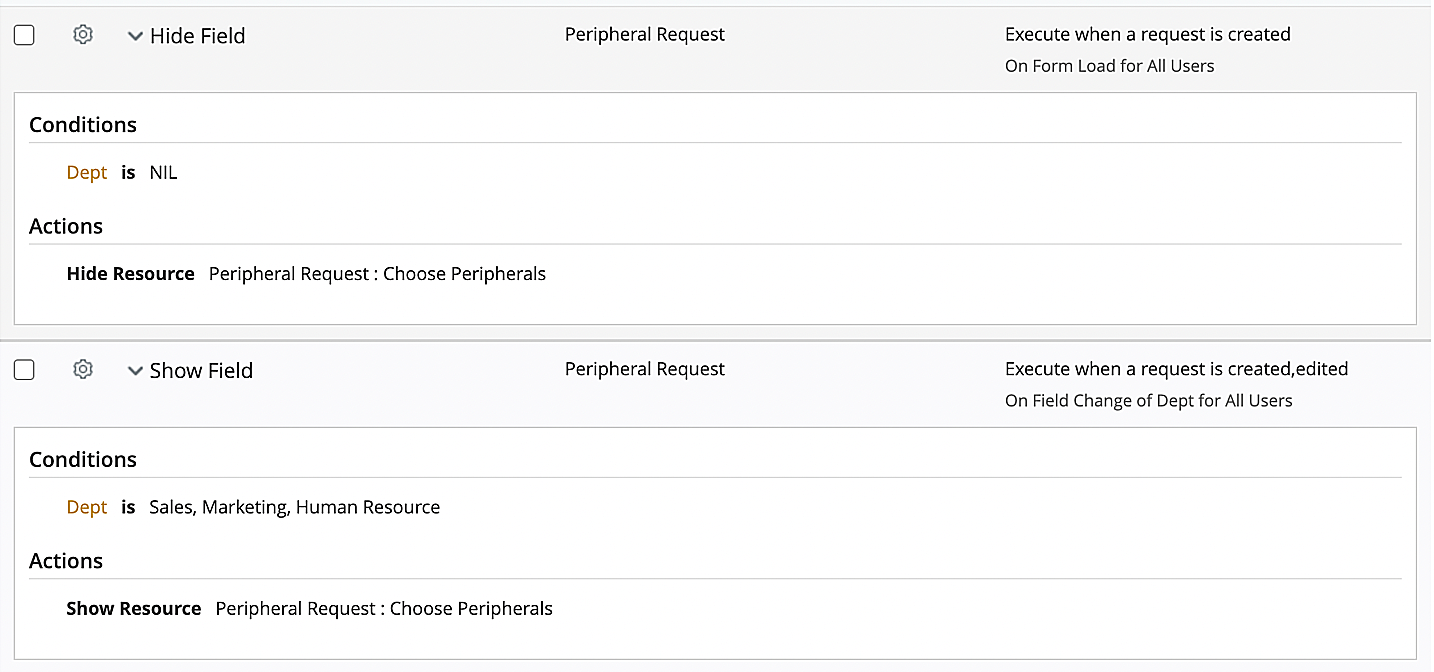The image size is (1434, 672).
Task: Click the Hide Resource action label
Action: pos(130,274)
